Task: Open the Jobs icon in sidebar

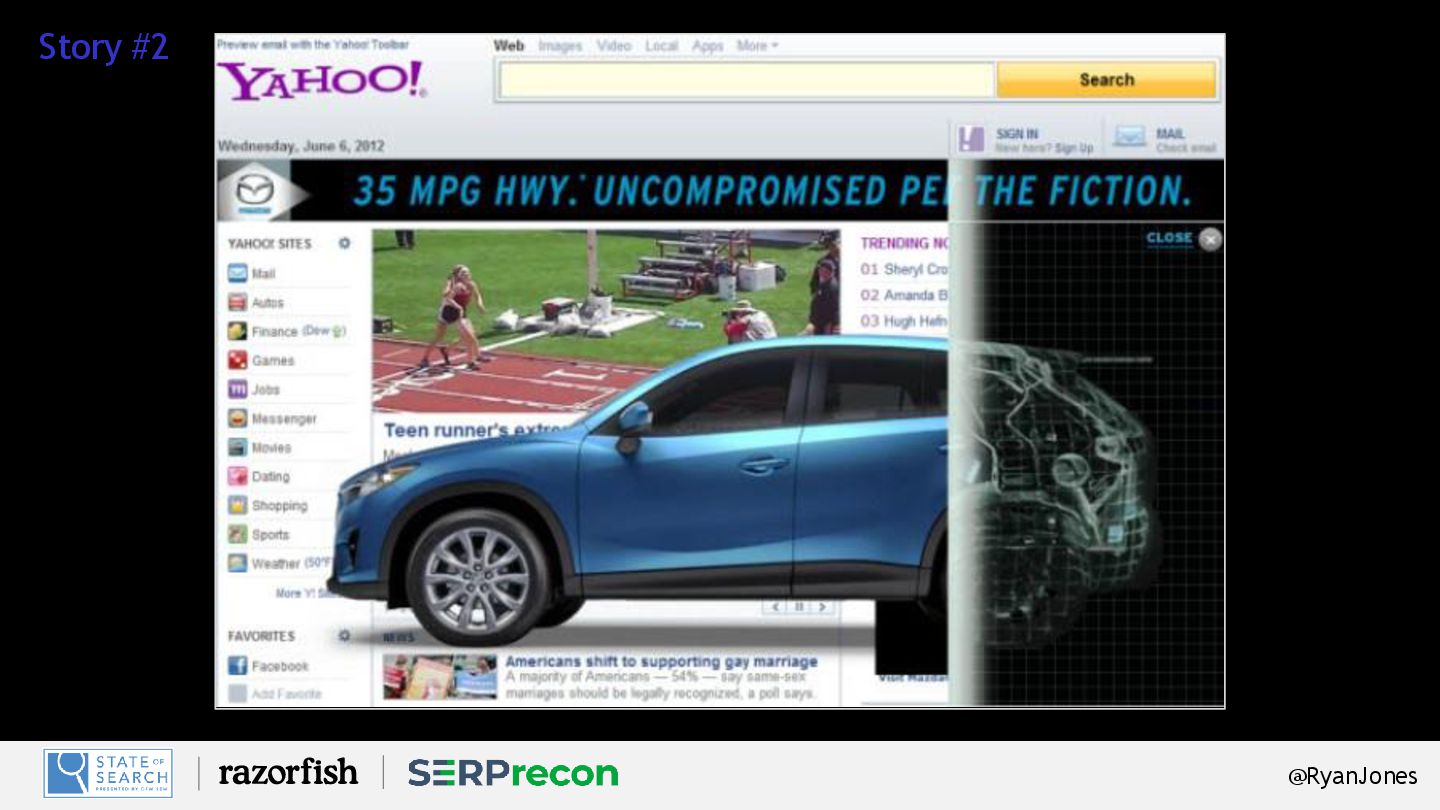Action: 237,389
